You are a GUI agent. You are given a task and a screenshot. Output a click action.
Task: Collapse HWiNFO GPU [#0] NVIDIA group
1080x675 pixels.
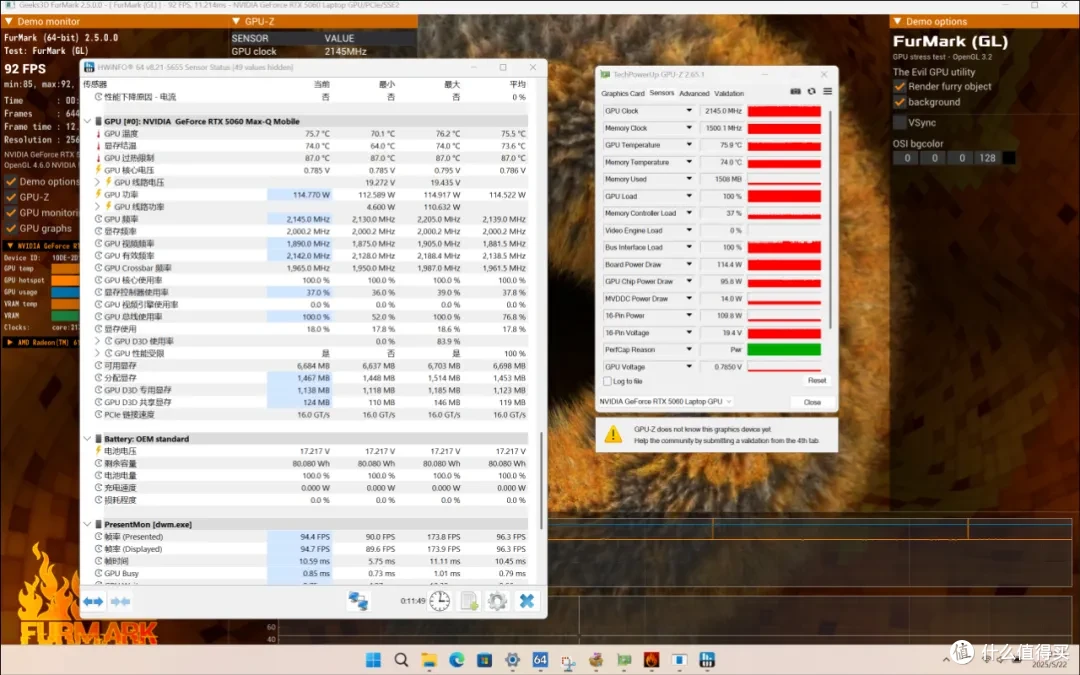[x=87, y=121]
